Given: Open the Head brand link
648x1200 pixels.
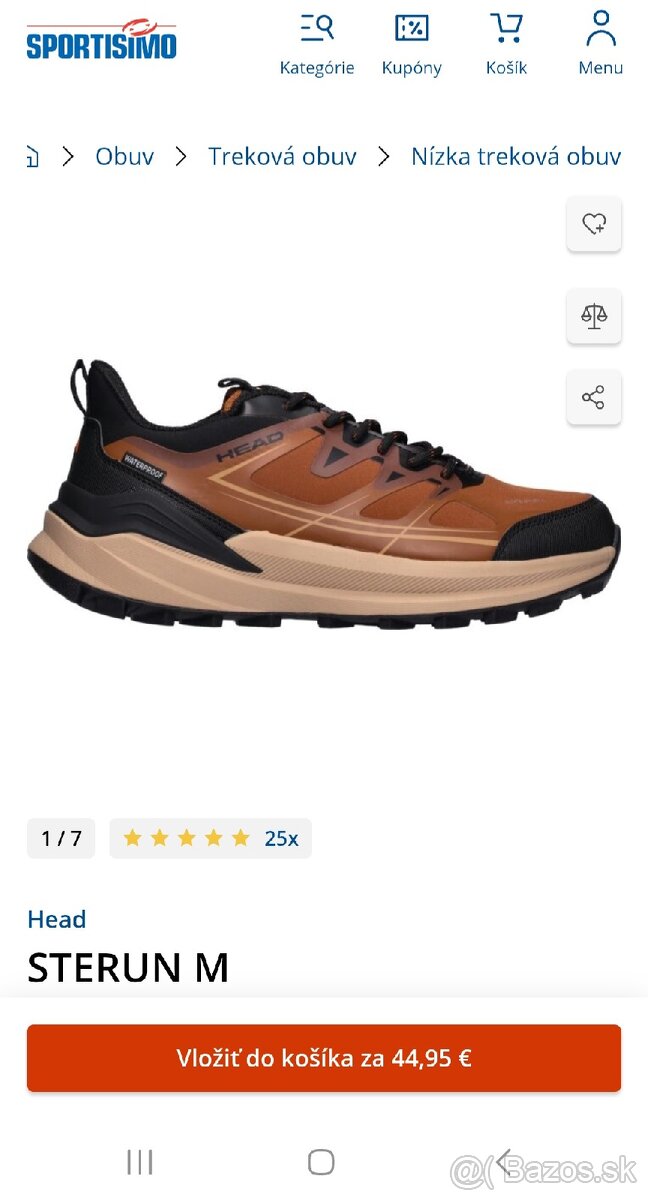Looking at the screenshot, I should click(x=57, y=919).
